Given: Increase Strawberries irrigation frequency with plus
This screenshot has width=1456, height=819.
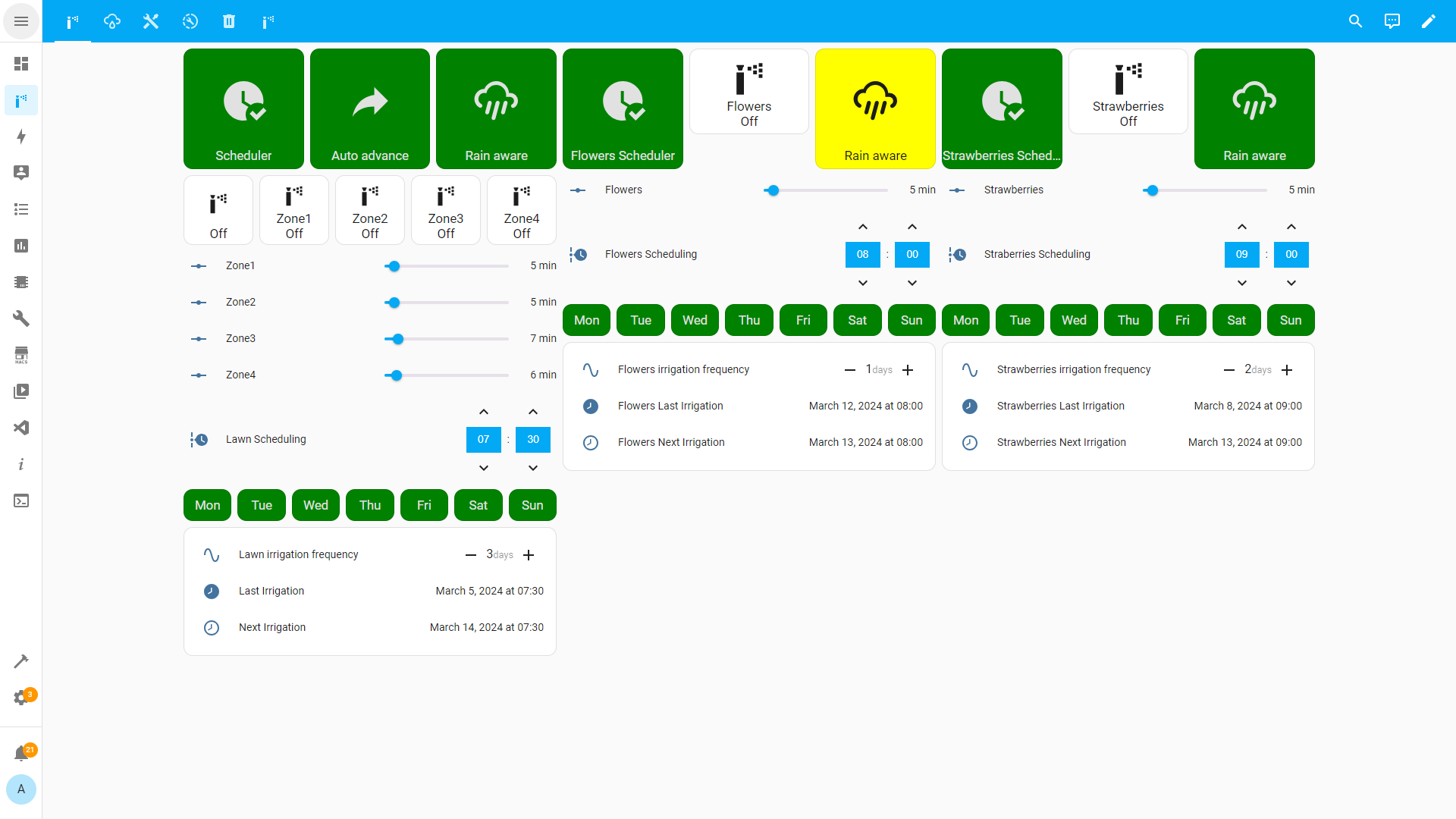Looking at the screenshot, I should 1286,370.
